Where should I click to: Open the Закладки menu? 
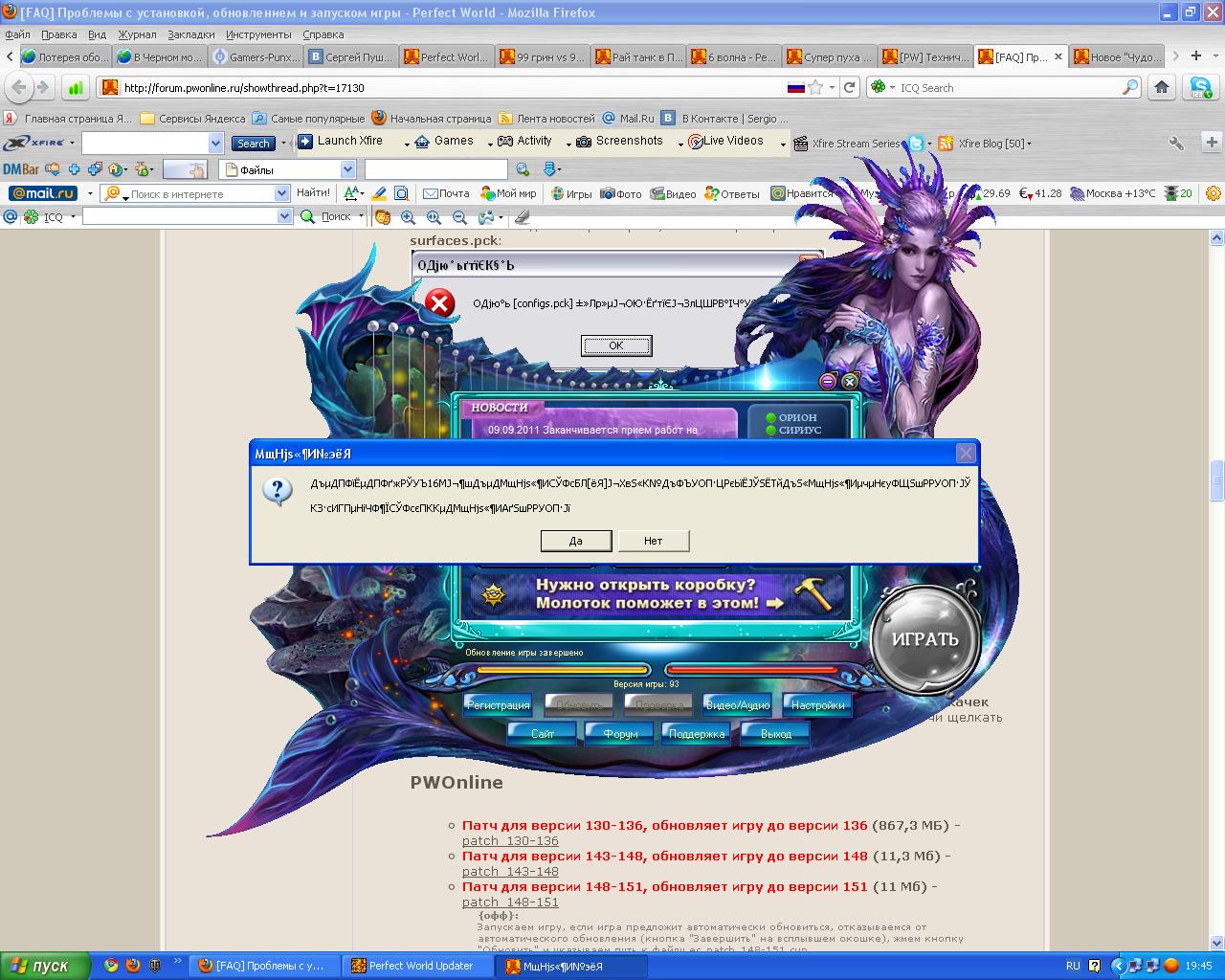[191, 34]
